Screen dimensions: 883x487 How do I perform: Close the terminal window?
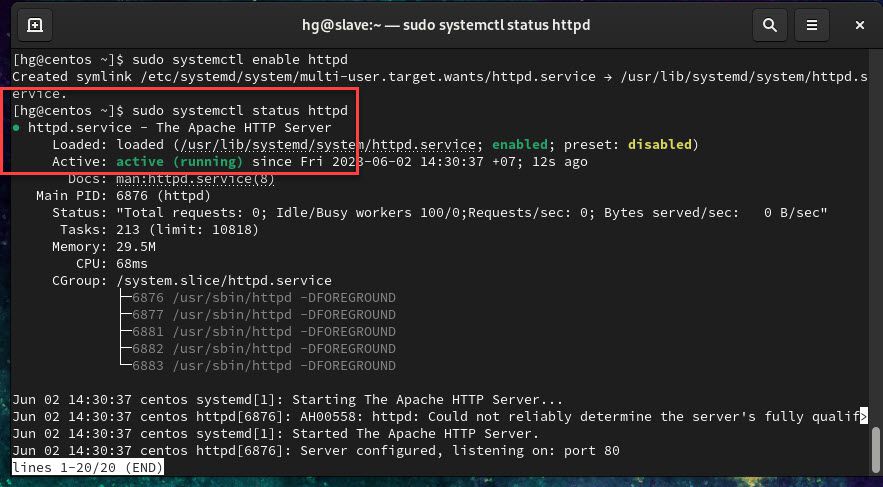click(859, 25)
